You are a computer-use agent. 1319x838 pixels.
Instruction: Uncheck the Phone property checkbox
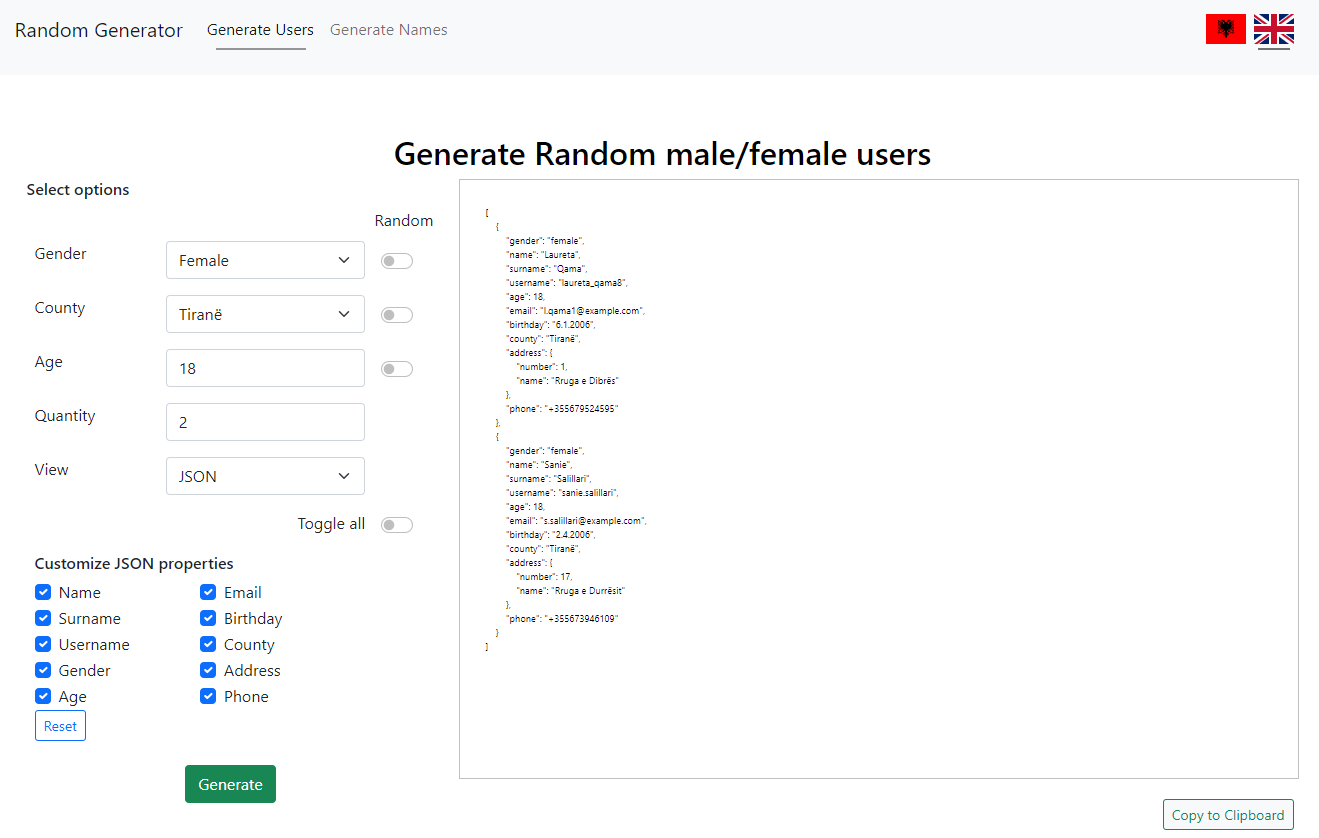[208, 696]
